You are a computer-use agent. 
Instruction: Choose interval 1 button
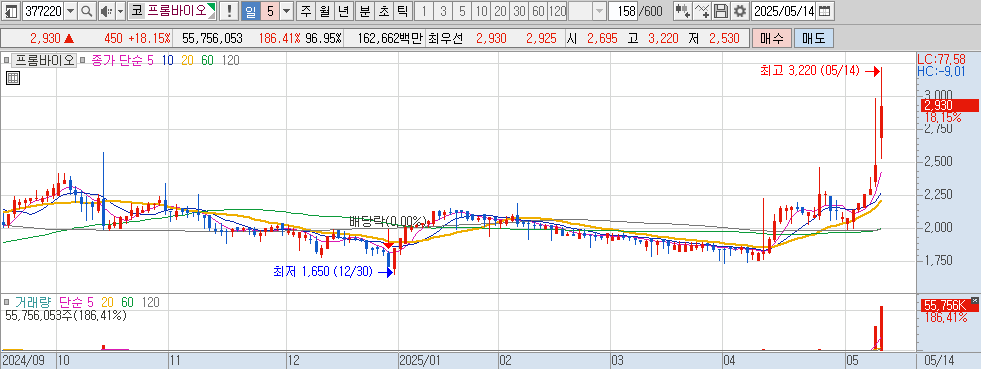click(x=425, y=11)
